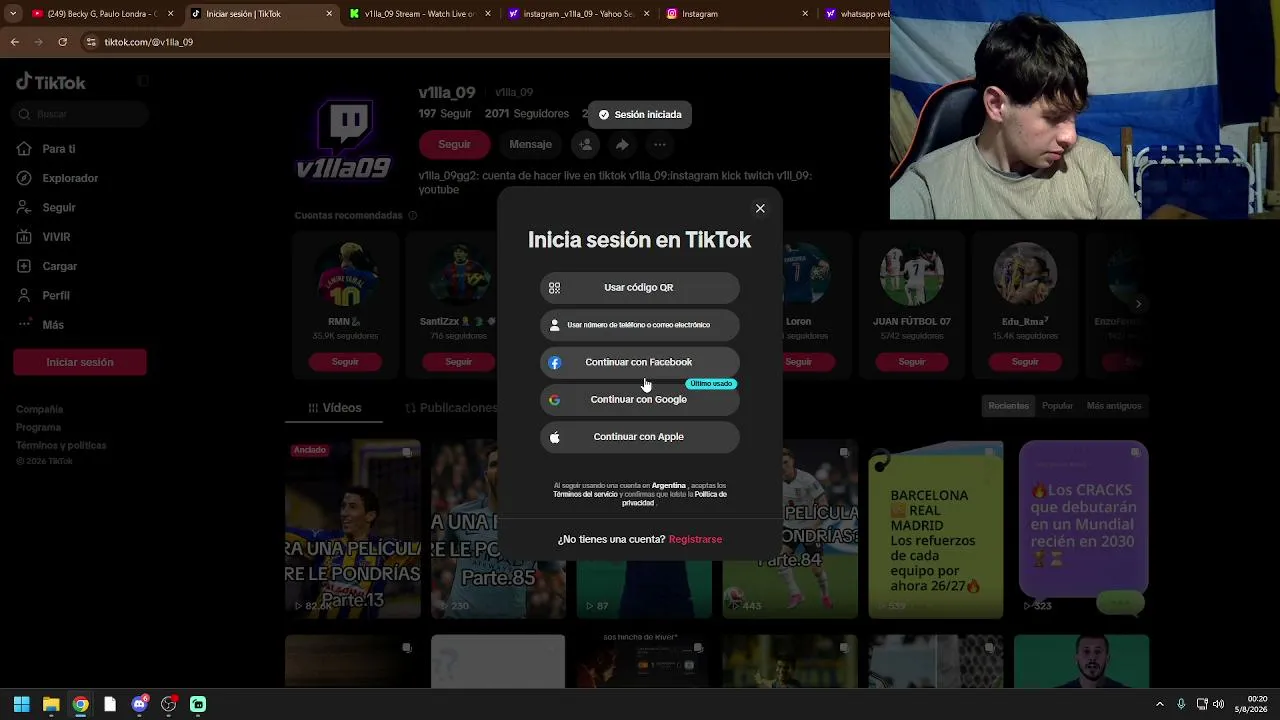This screenshot has height=720, width=1280.
Task: Open Términos del servicio link
Action: (x=585, y=494)
